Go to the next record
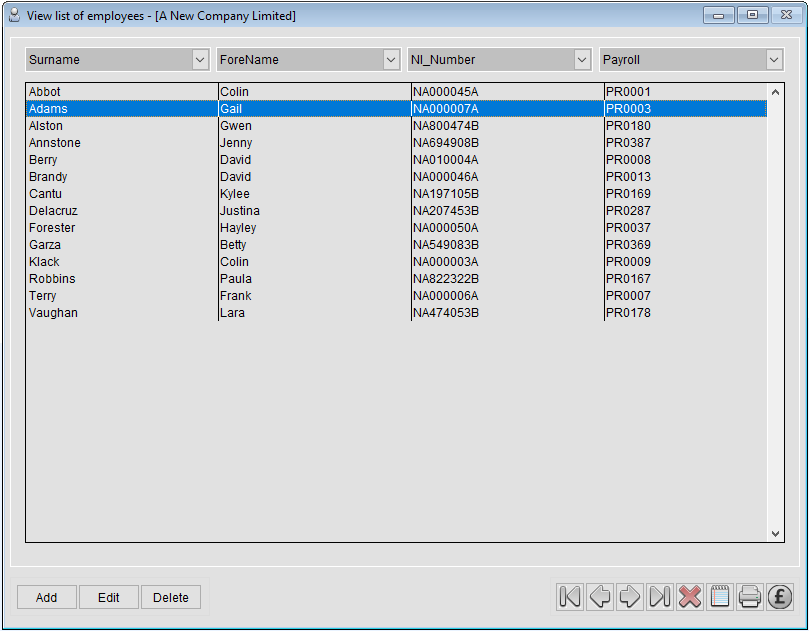This screenshot has height=631, width=809. click(x=629, y=597)
